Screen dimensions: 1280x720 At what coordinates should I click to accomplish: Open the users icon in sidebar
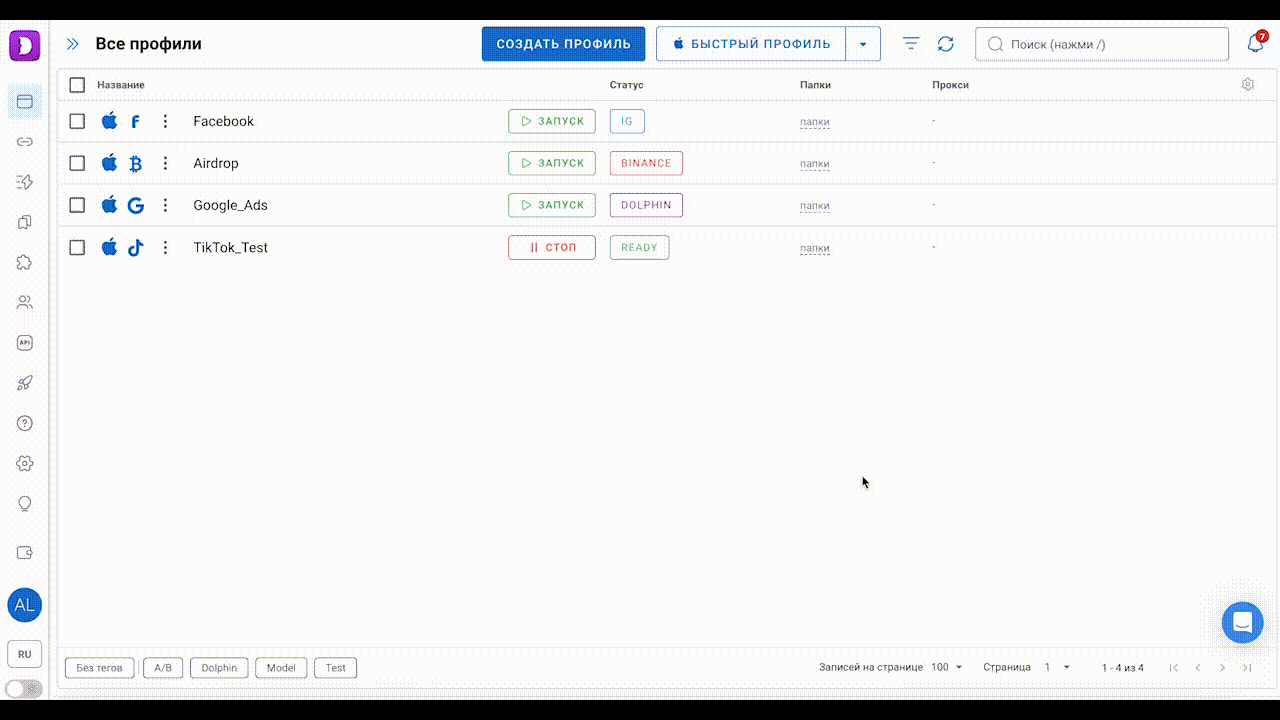click(25, 302)
